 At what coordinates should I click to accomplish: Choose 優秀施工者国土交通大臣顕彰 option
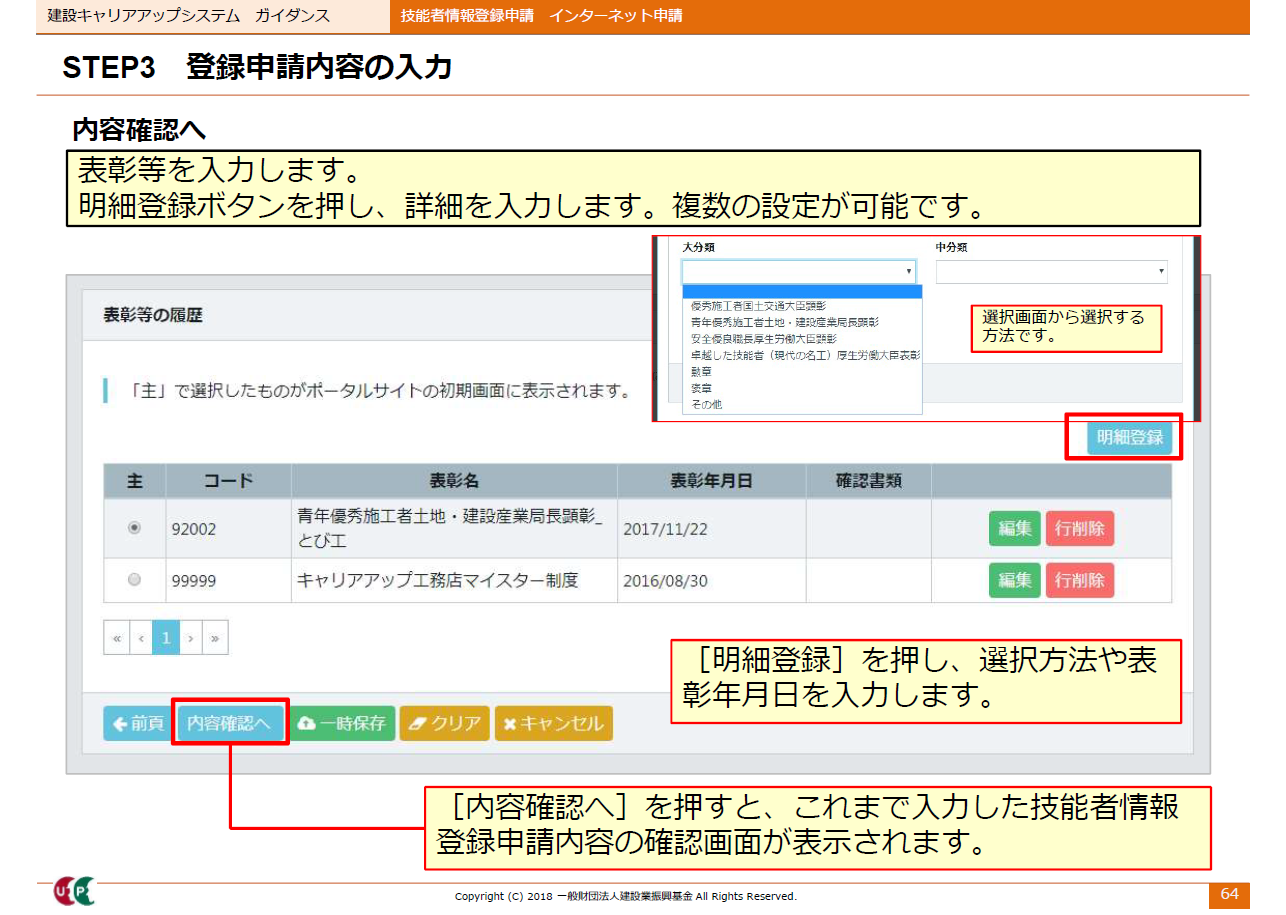802,306
